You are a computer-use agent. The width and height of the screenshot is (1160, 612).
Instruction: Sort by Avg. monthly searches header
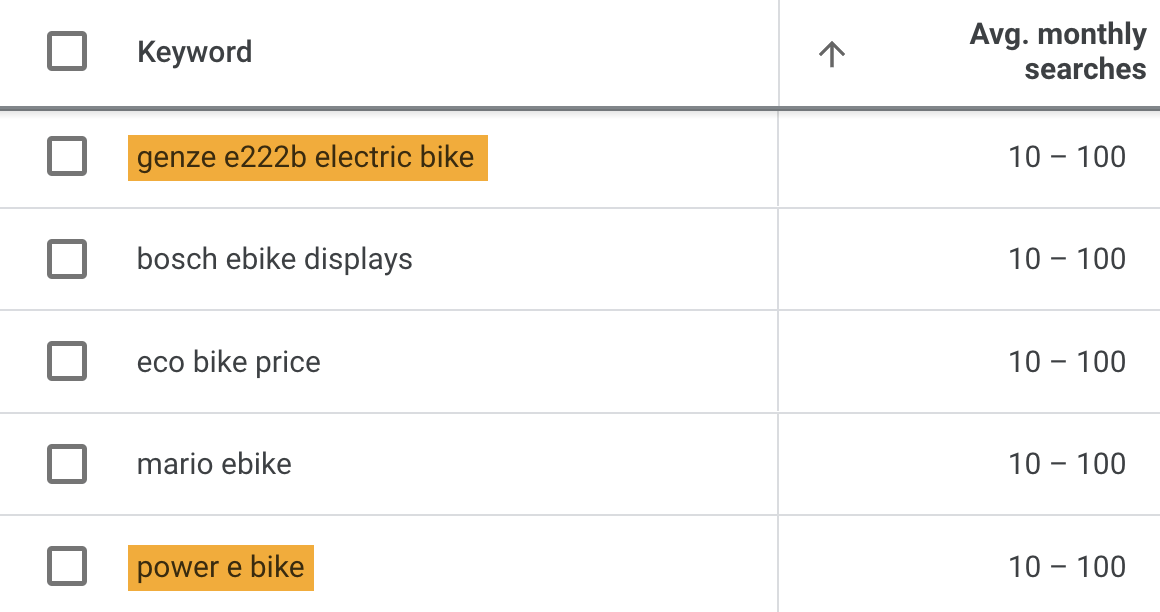[x=1058, y=51]
